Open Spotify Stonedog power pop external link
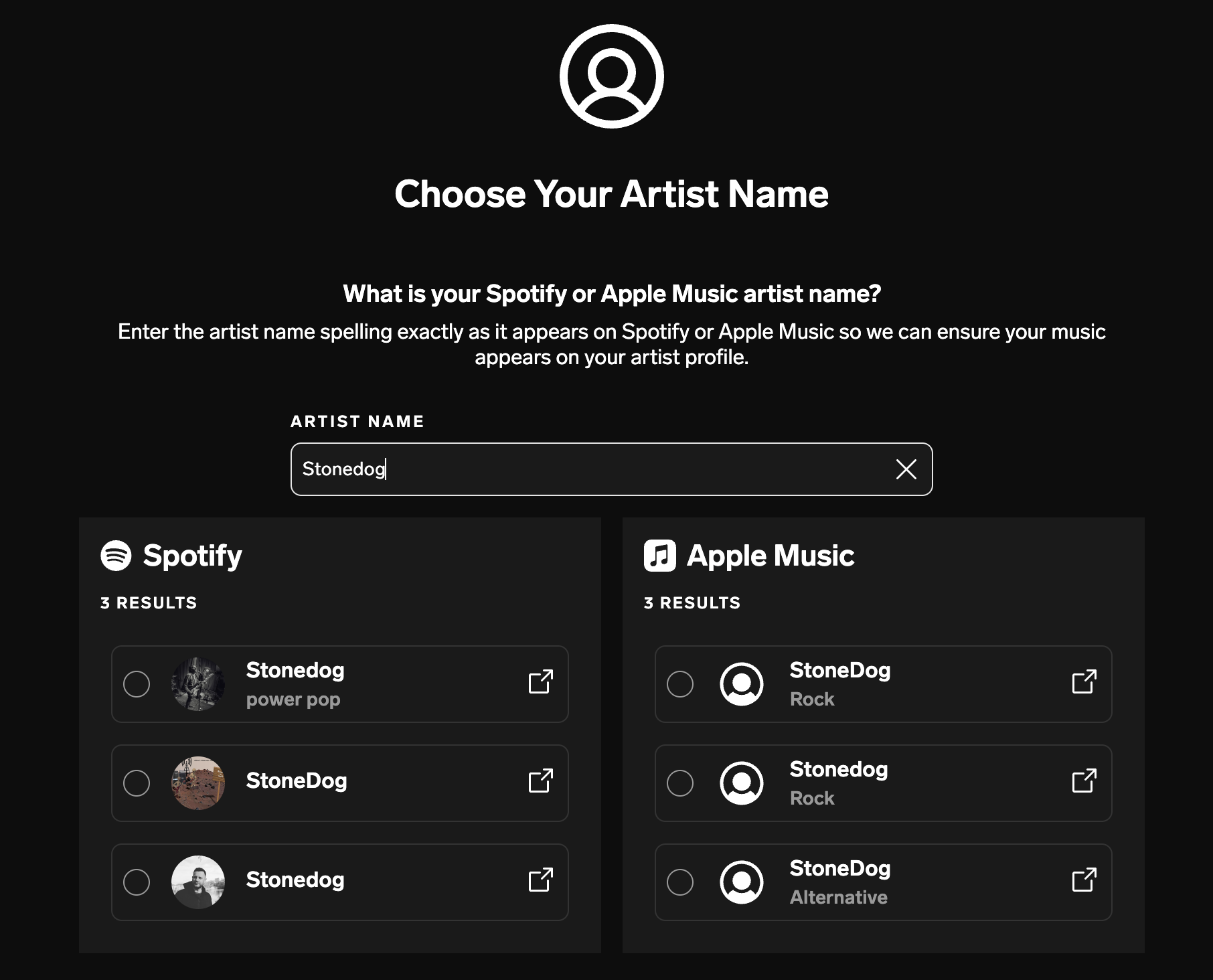Screen dimensions: 1213x980 coord(541,682)
